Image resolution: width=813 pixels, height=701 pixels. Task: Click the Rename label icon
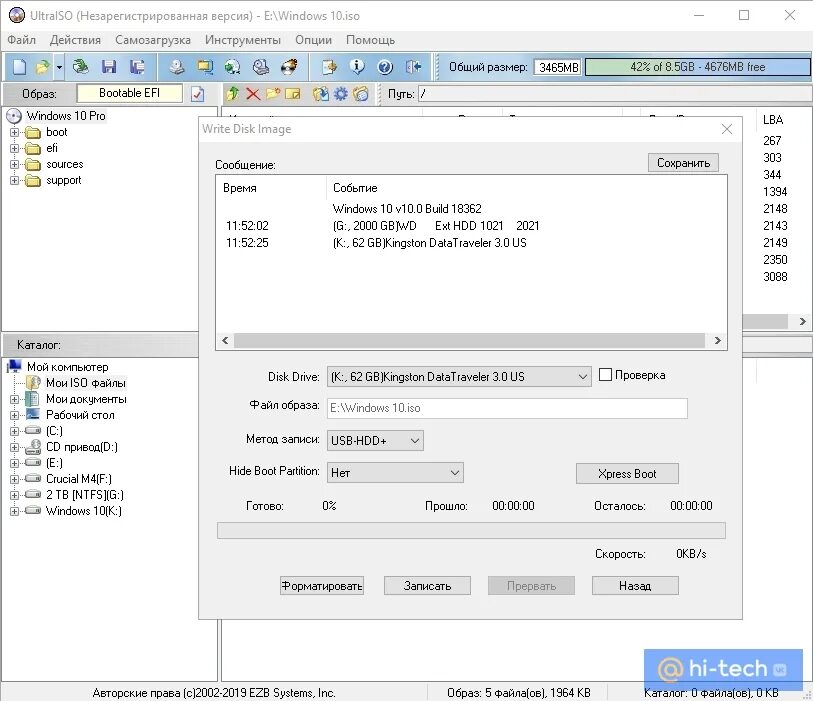click(293, 94)
